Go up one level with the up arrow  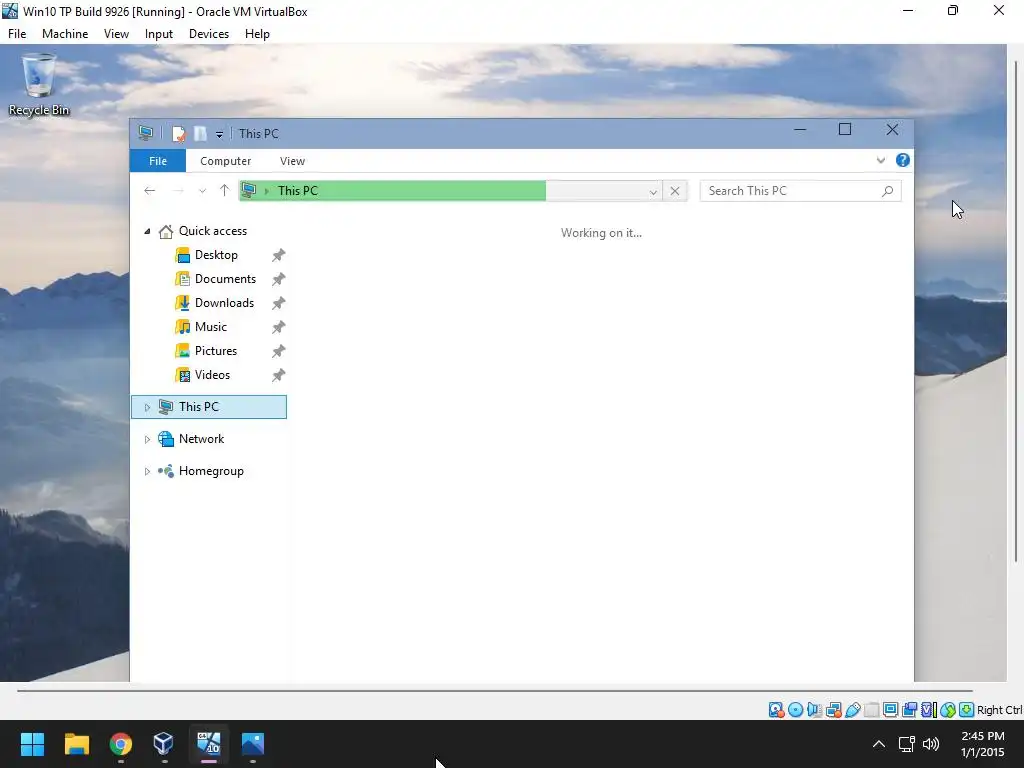click(225, 191)
